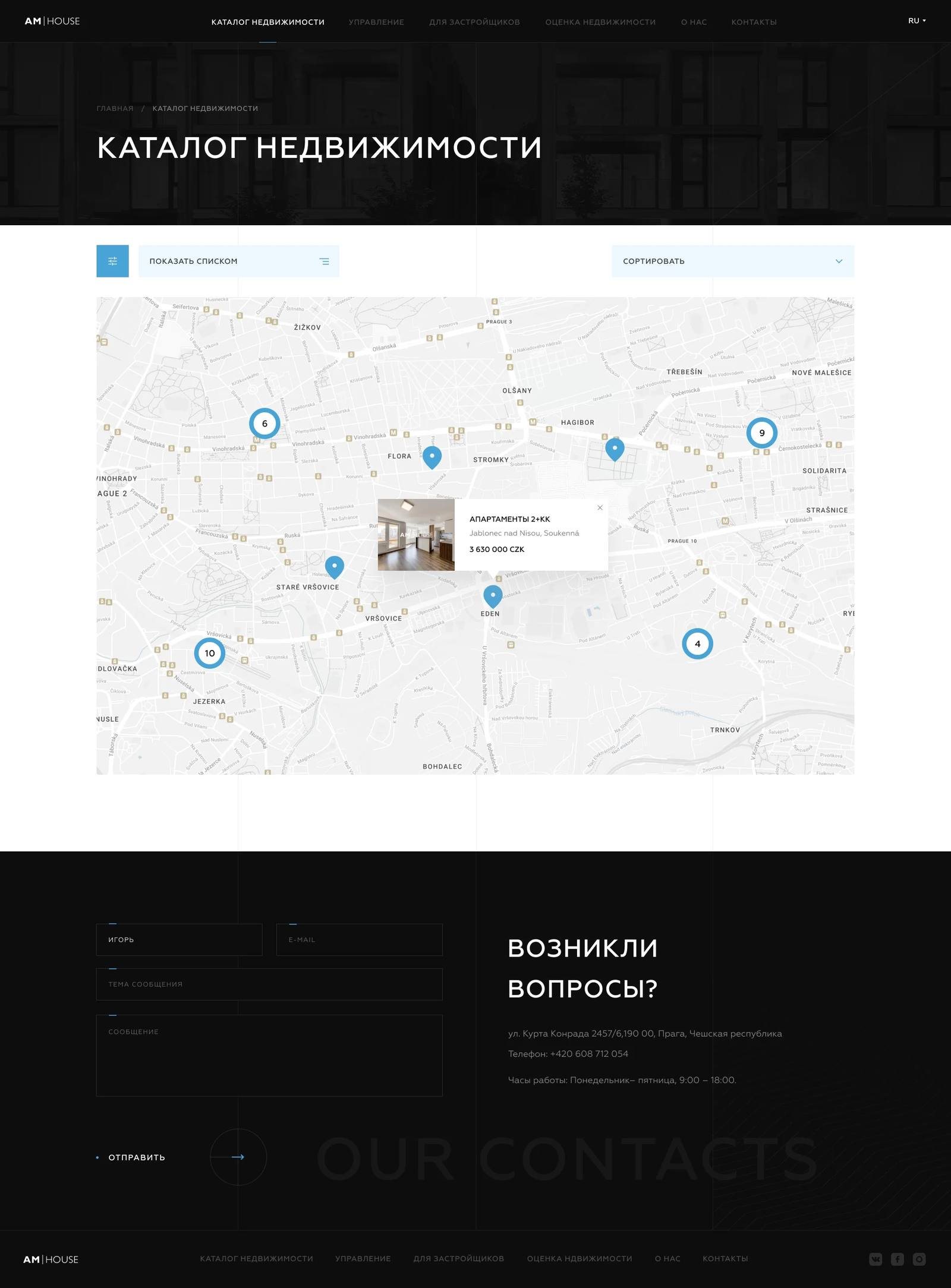Open the RU language selector

(917, 21)
